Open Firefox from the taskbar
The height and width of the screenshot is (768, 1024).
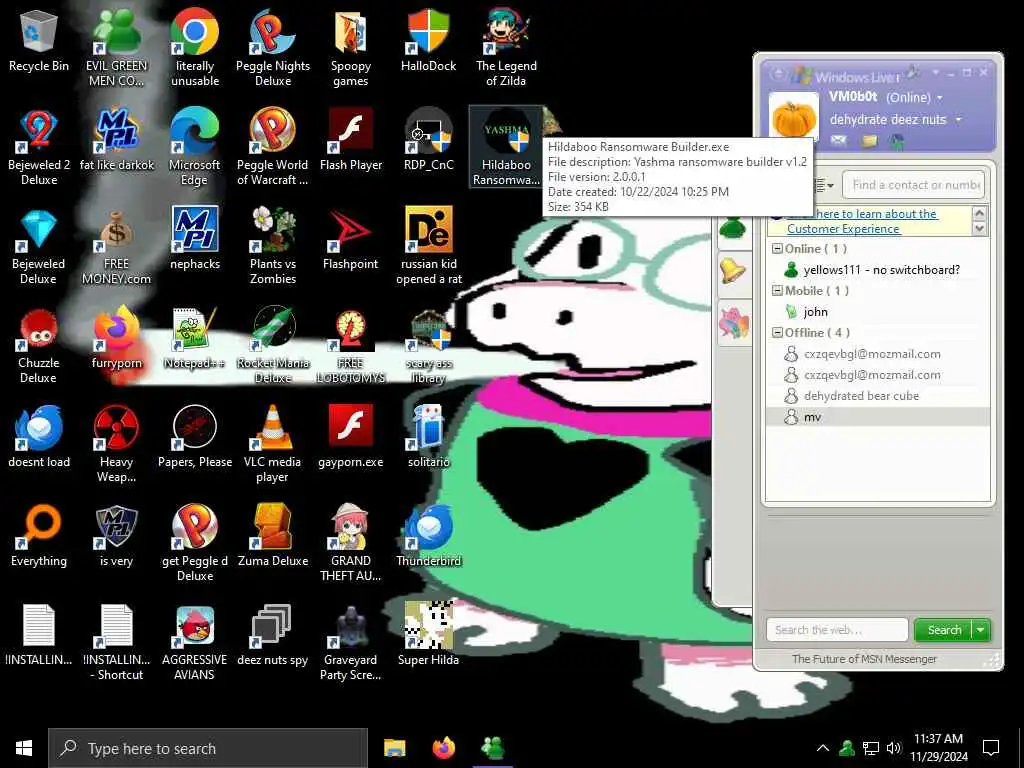pos(444,748)
